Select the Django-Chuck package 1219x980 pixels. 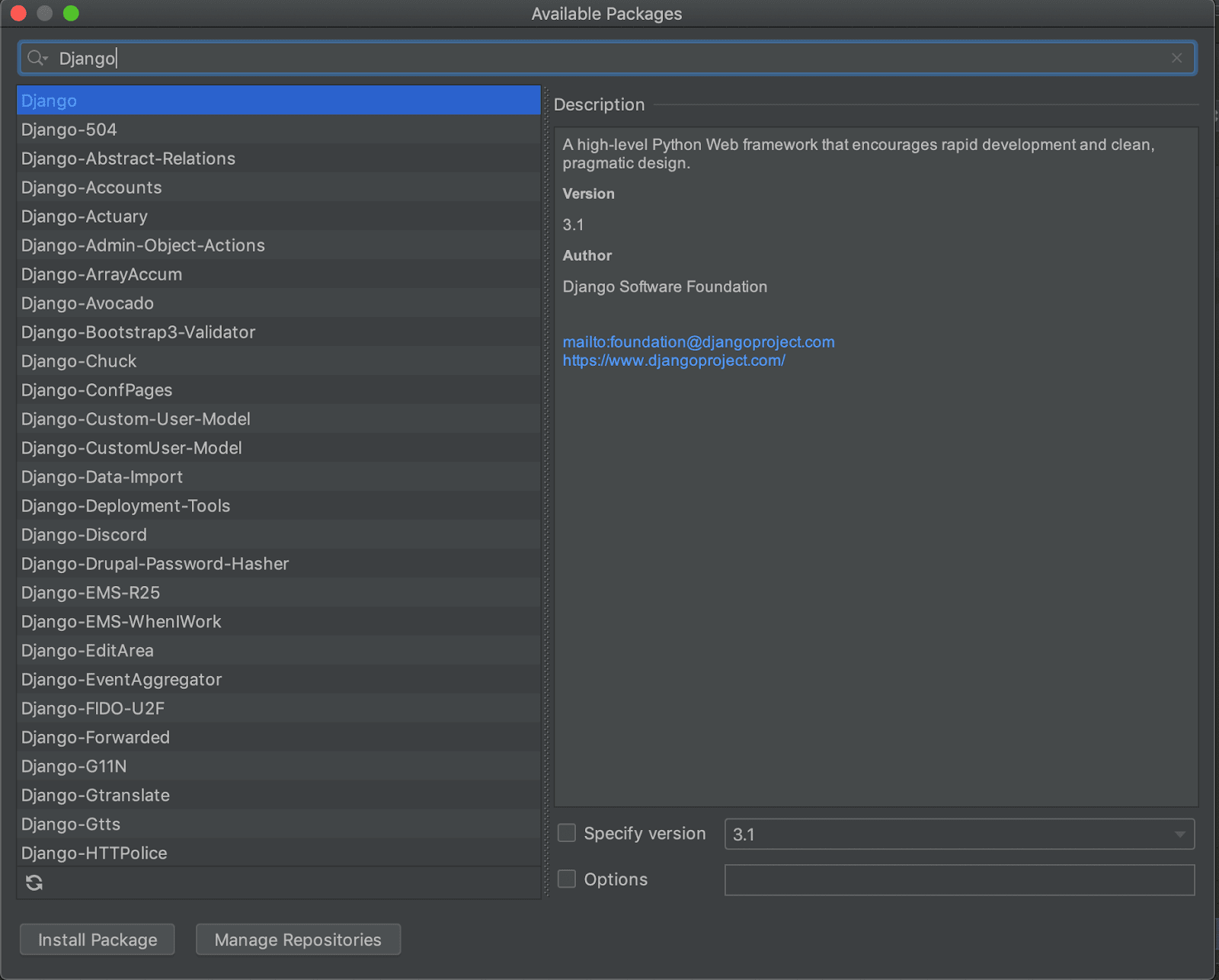pos(279,361)
